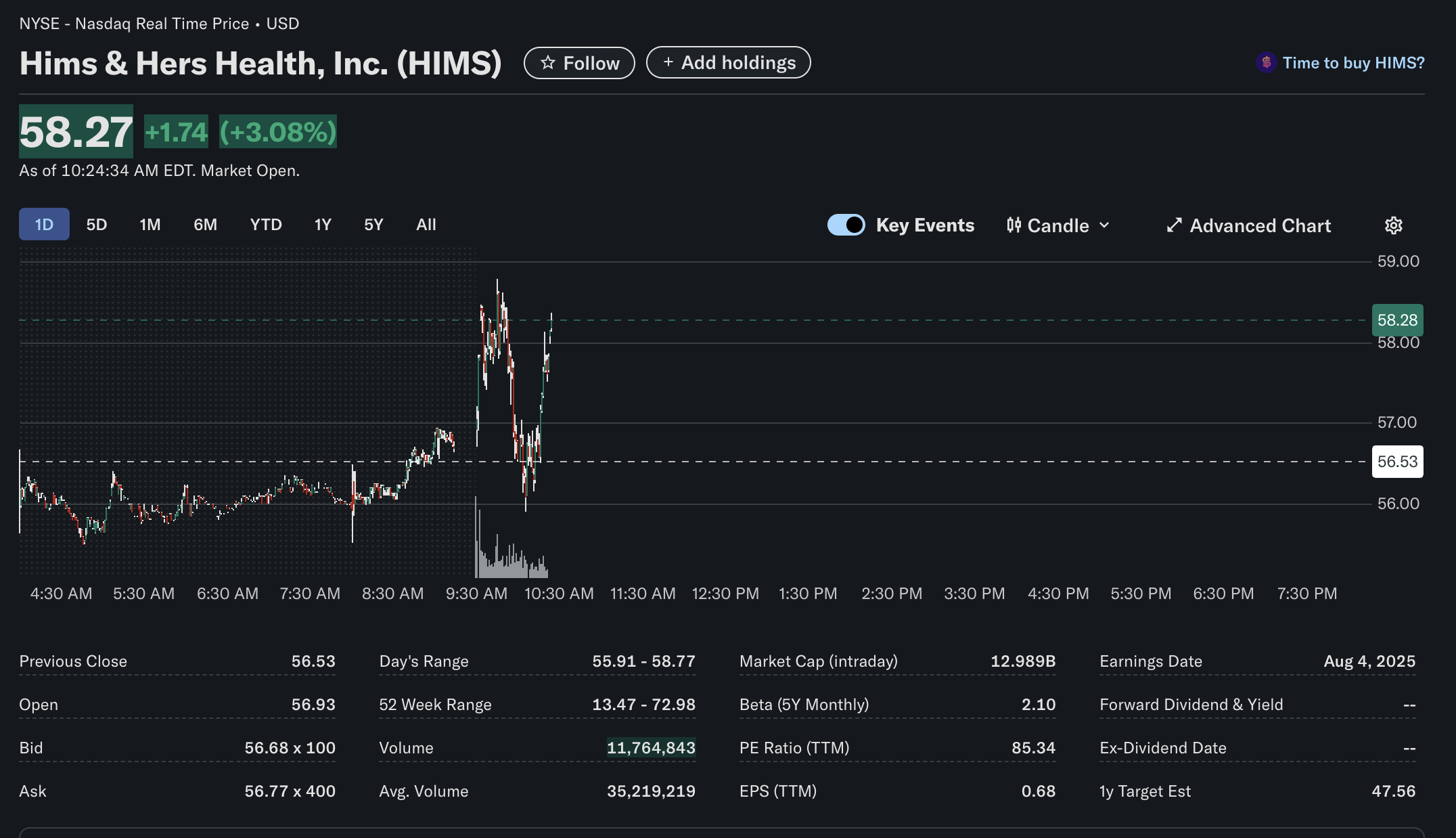Viewport: 1456px width, 838px height.
Task: Click the large 58.27 price quote
Action: pos(76,131)
